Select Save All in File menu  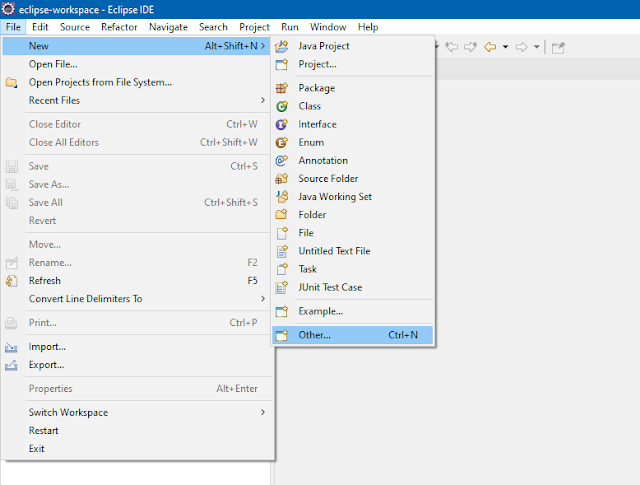(137, 202)
